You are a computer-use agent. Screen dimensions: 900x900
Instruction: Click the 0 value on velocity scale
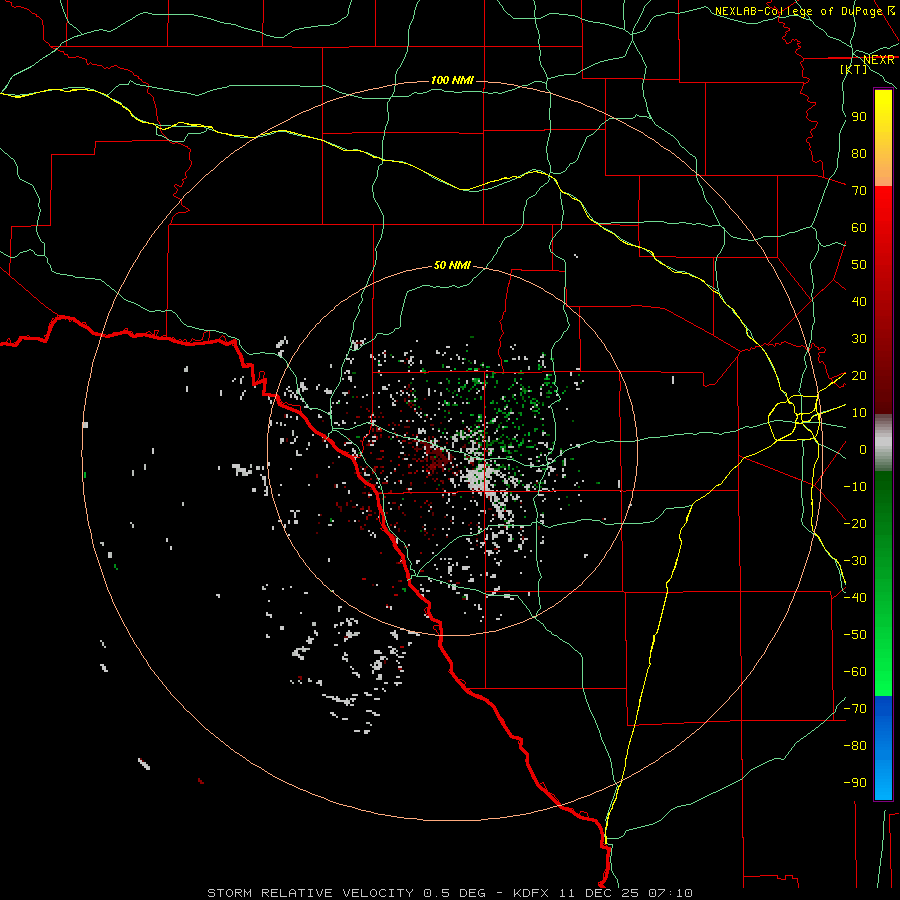coord(863,450)
